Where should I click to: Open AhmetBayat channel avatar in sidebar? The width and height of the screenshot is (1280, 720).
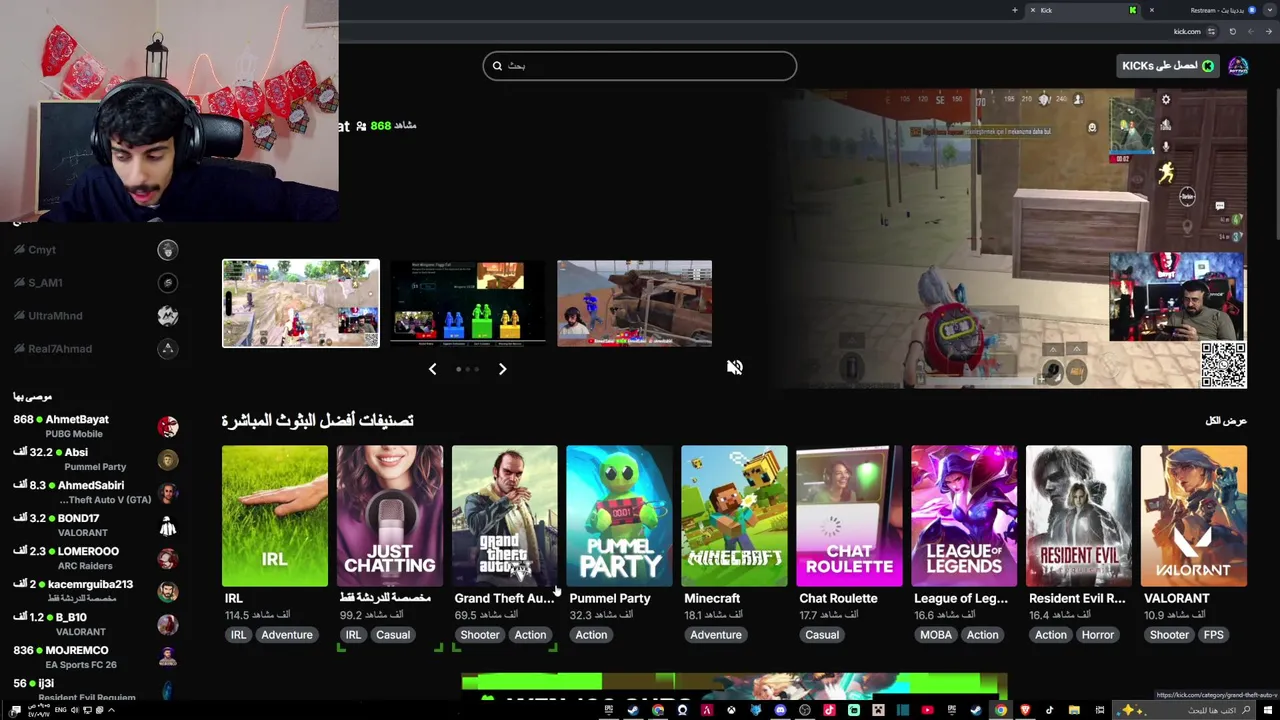(168, 427)
